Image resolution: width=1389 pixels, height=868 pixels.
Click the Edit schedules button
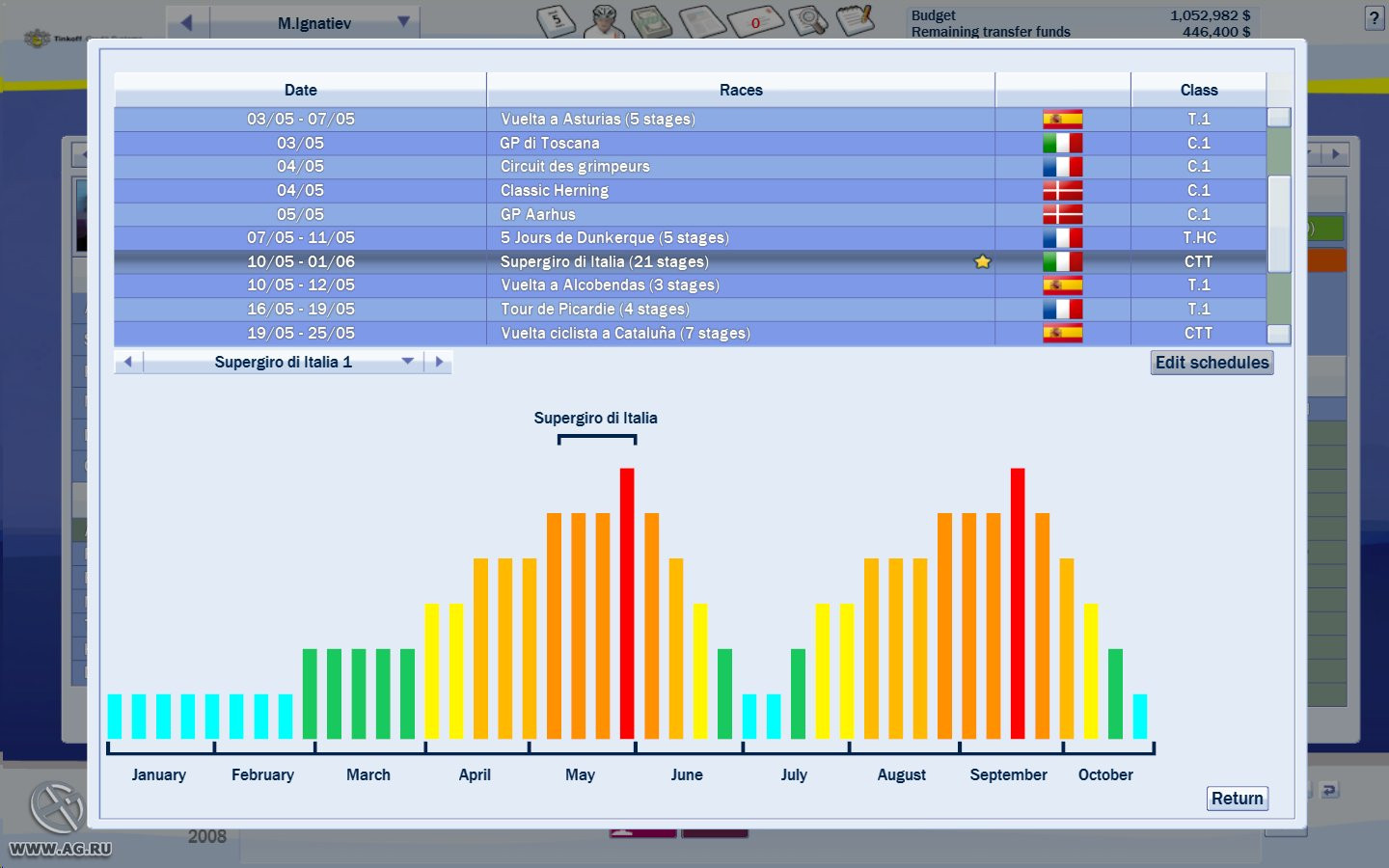[x=1212, y=363]
